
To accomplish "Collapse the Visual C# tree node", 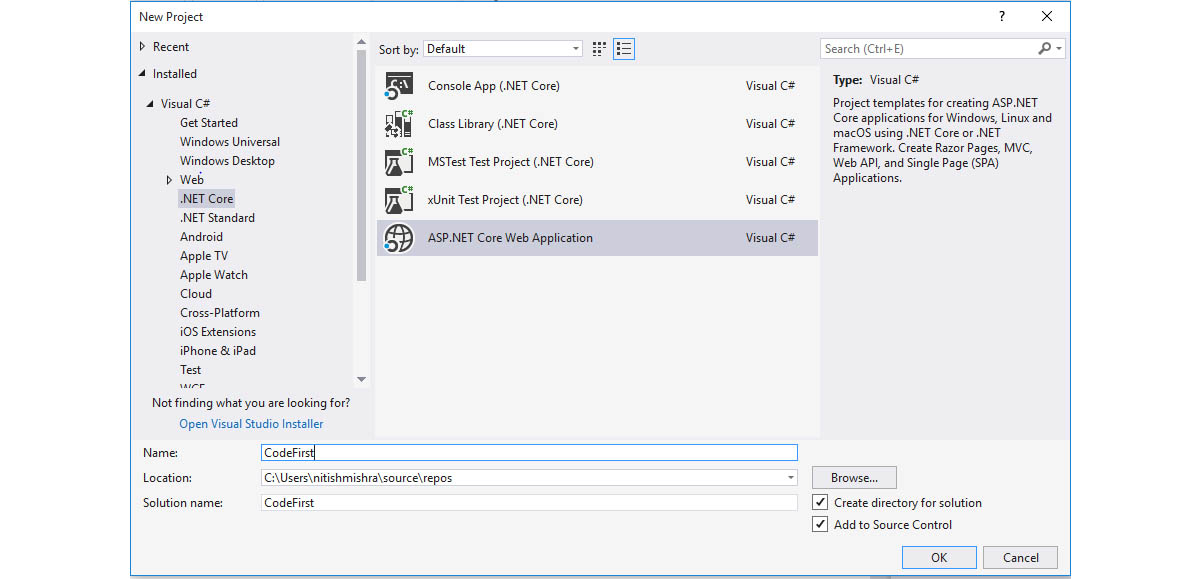I will tap(150, 104).
